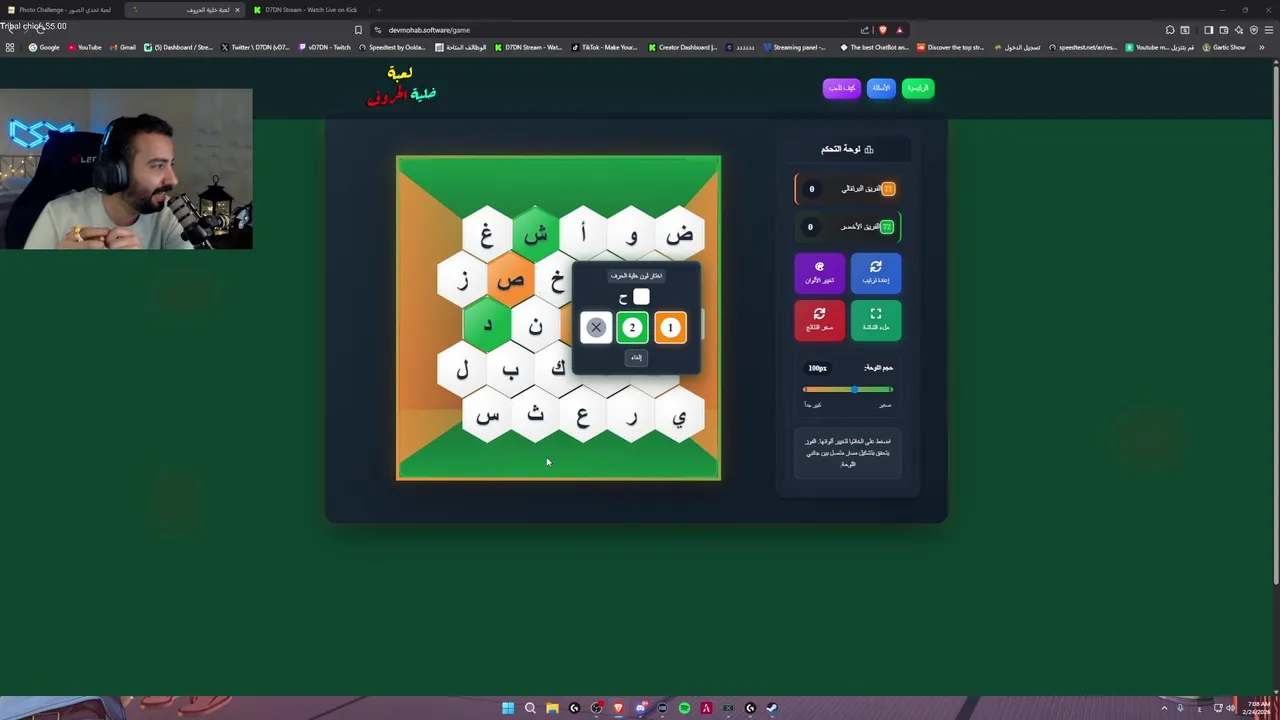
Task: Click the red reset results button
Action: click(x=819, y=320)
